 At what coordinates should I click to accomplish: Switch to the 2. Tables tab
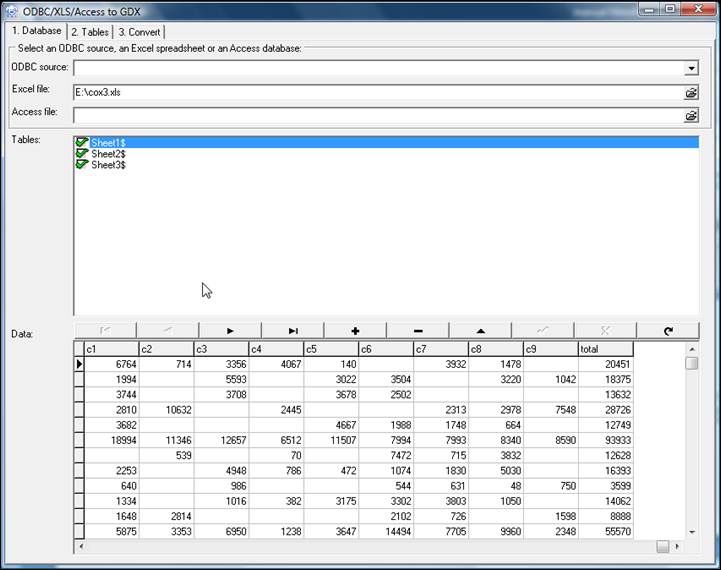tap(90, 32)
